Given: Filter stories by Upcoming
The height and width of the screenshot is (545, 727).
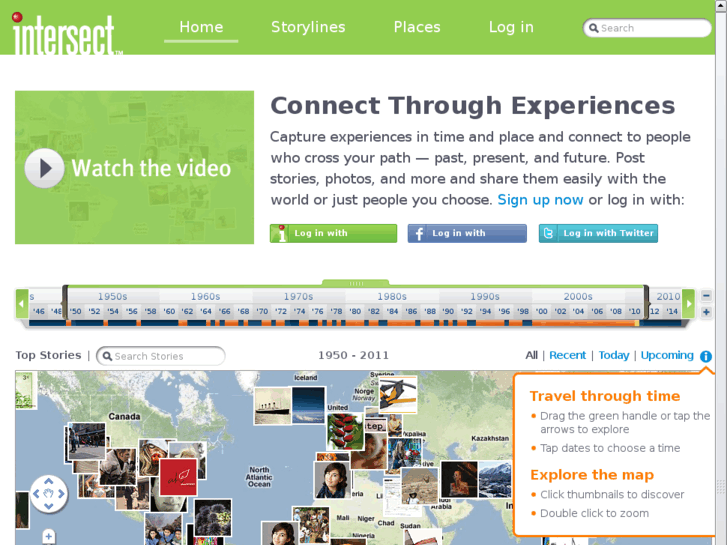Looking at the screenshot, I should [667, 355].
